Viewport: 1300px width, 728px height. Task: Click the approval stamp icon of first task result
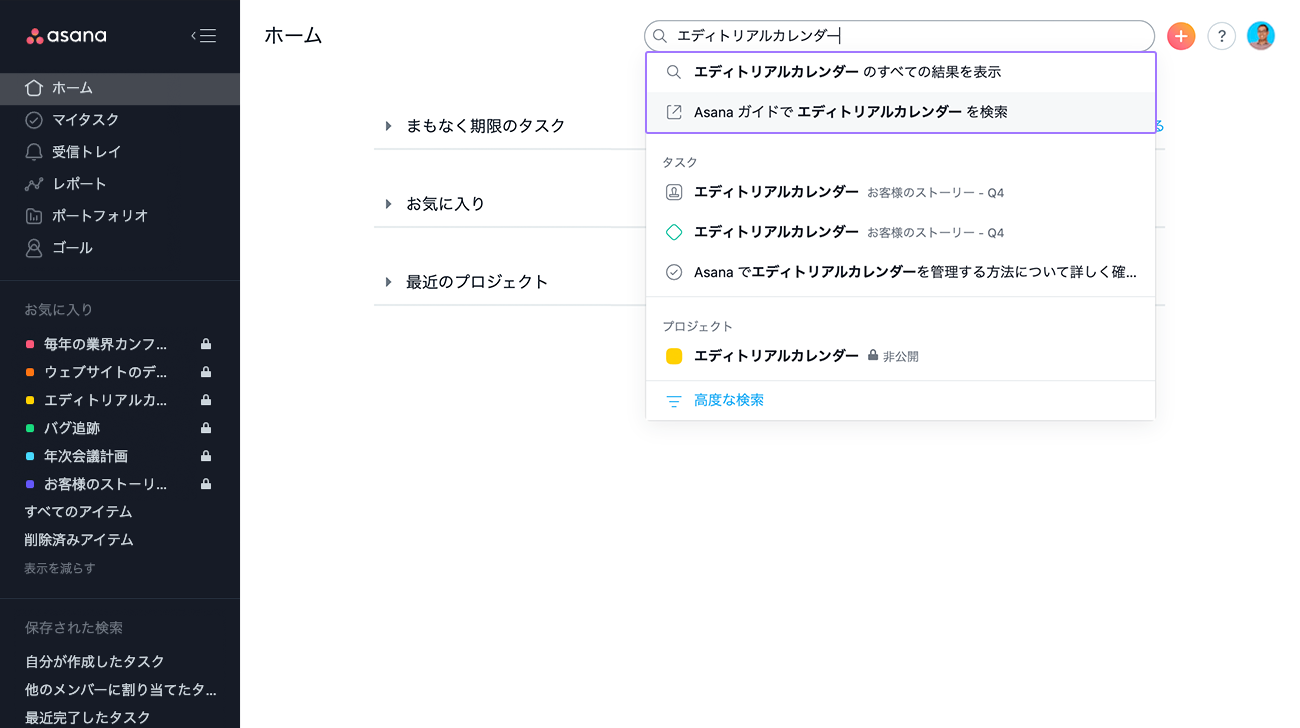coord(674,192)
